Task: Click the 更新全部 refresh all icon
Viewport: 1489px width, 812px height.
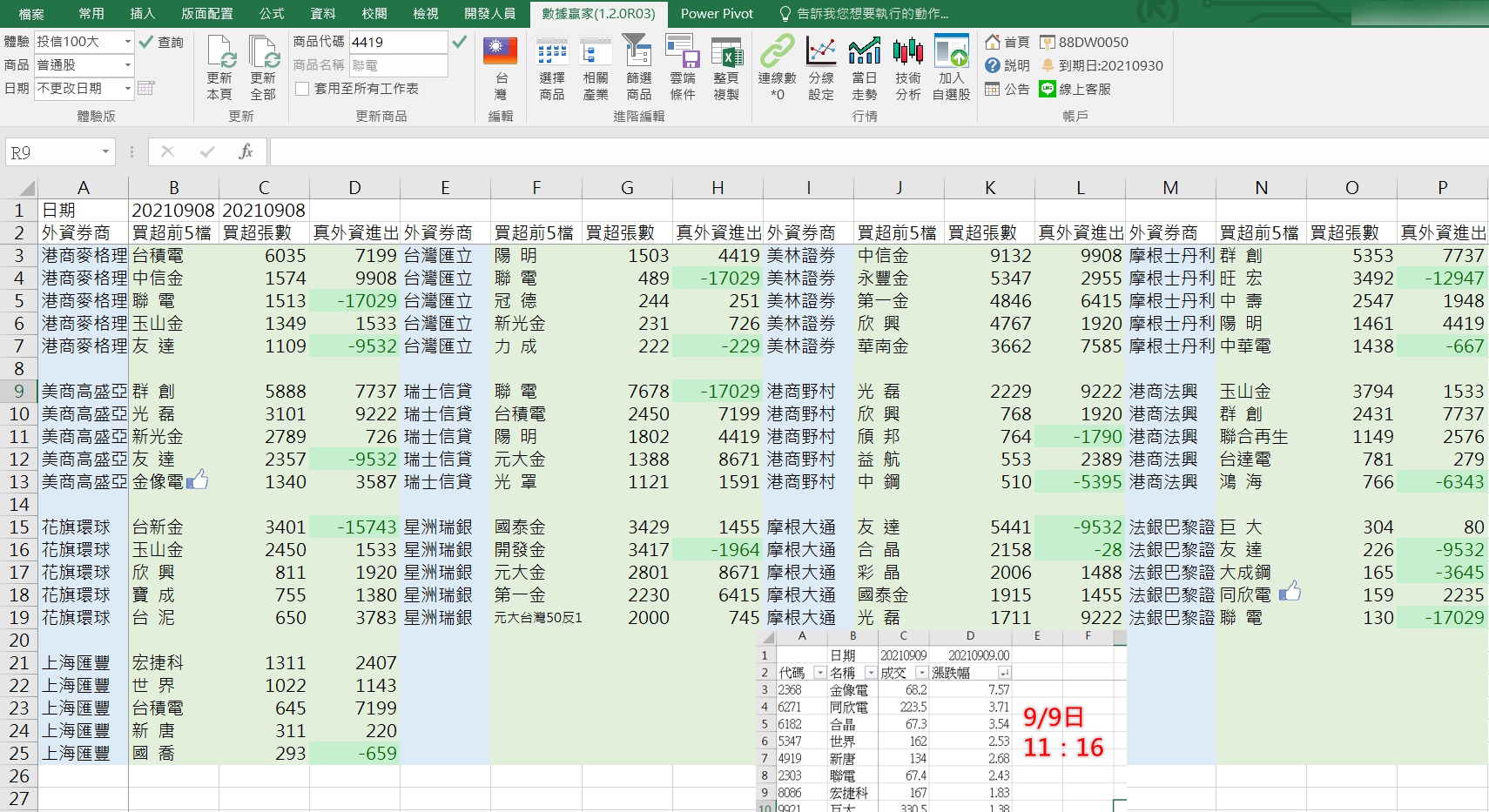Action: [263, 52]
